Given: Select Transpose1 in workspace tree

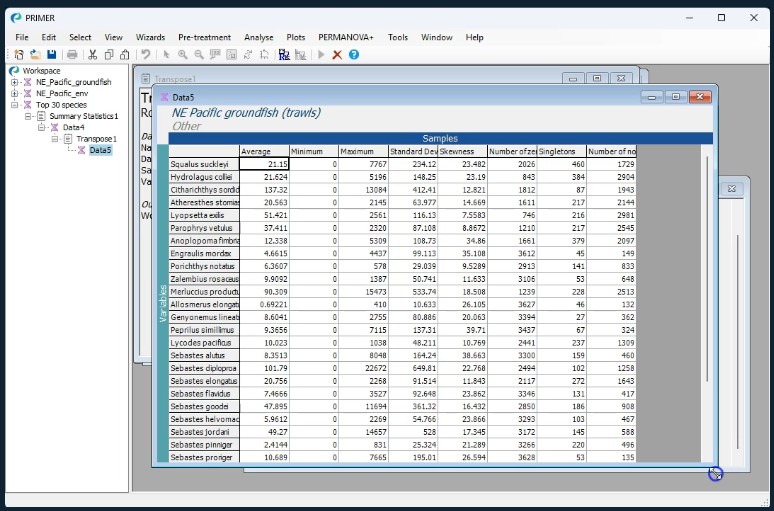Looking at the screenshot, I should (96, 139).
